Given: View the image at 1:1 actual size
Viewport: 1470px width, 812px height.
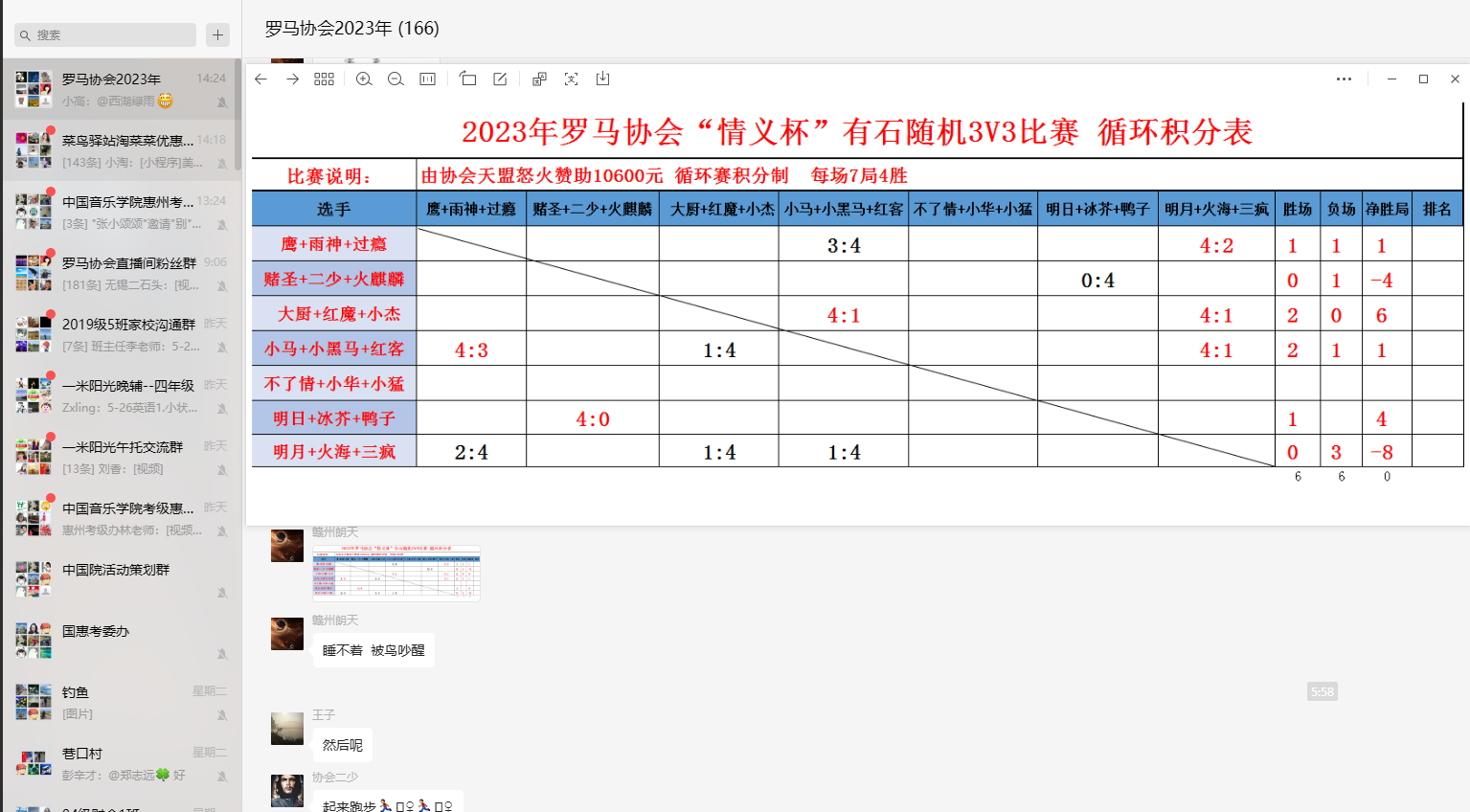Looking at the screenshot, I should pyautogui.click(x=427, y=79).
